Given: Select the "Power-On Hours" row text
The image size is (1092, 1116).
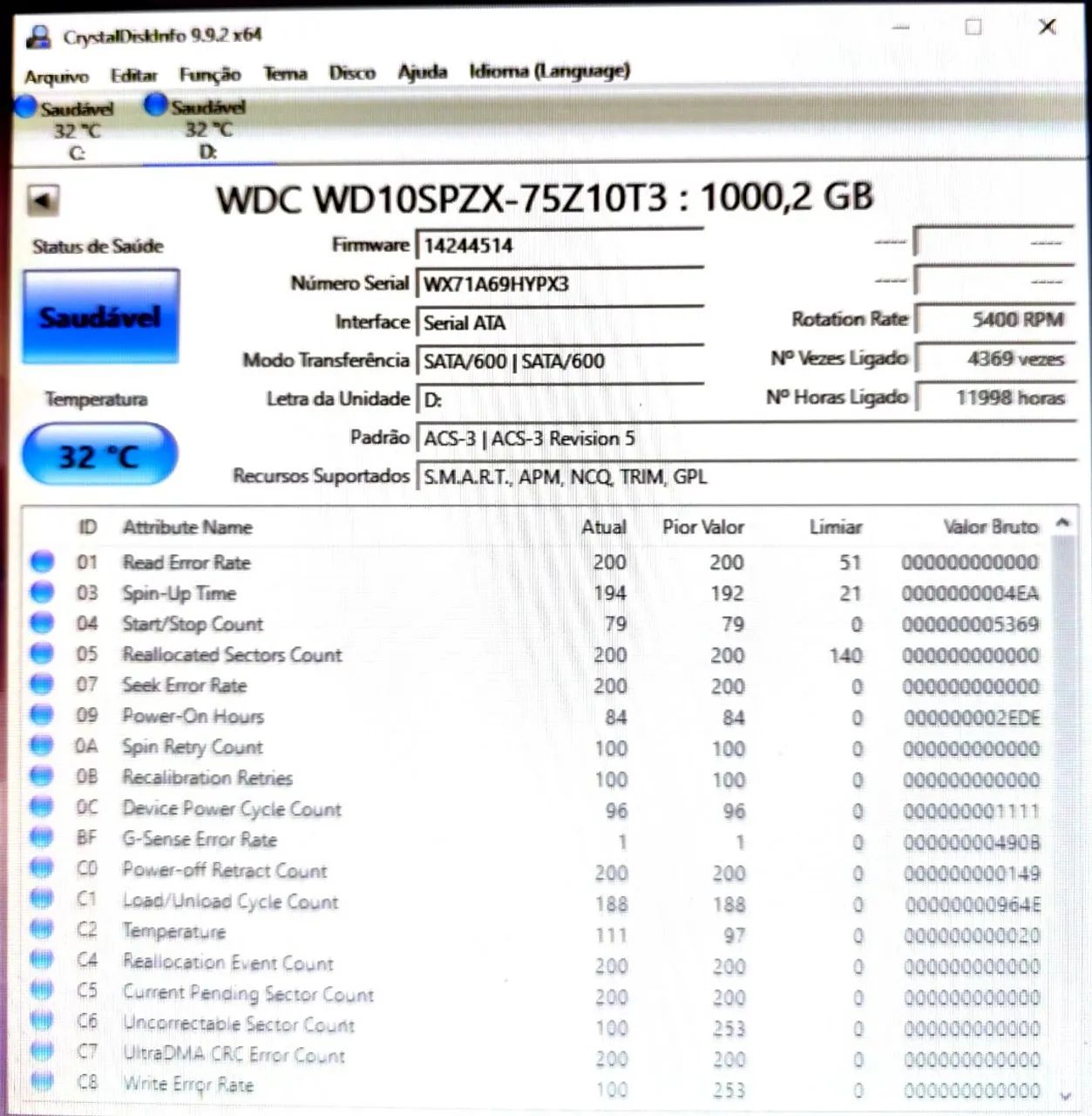Looking at the screenshot, I should coord(193,716).
